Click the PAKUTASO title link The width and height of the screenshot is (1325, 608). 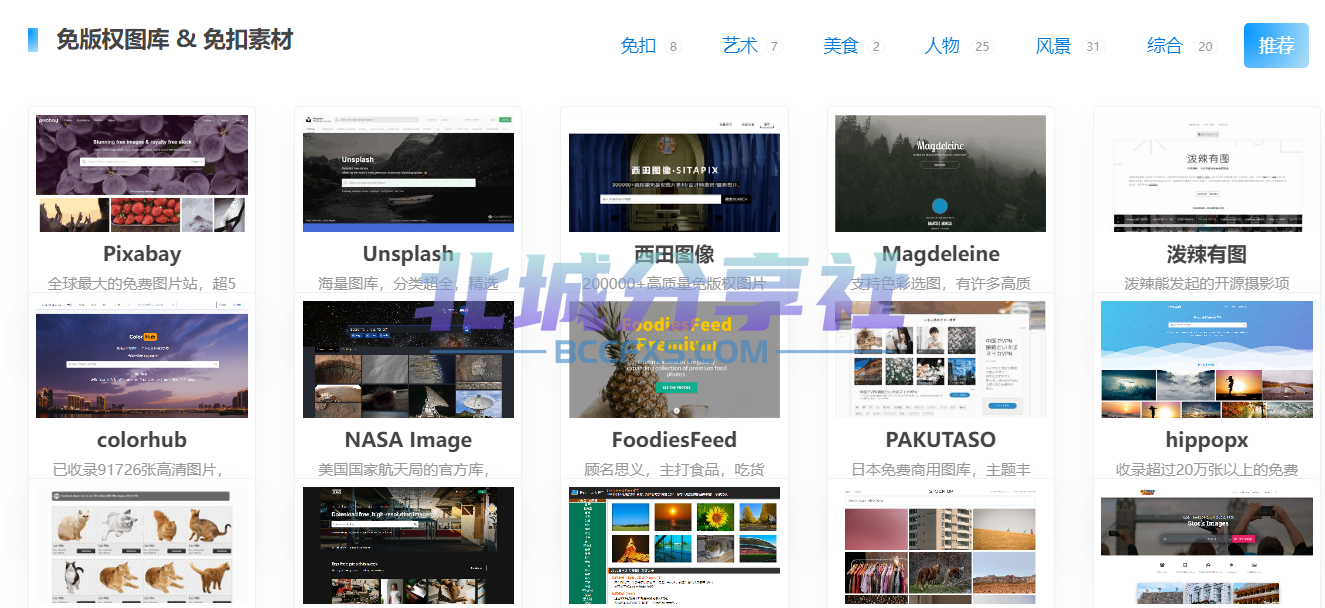941,440
